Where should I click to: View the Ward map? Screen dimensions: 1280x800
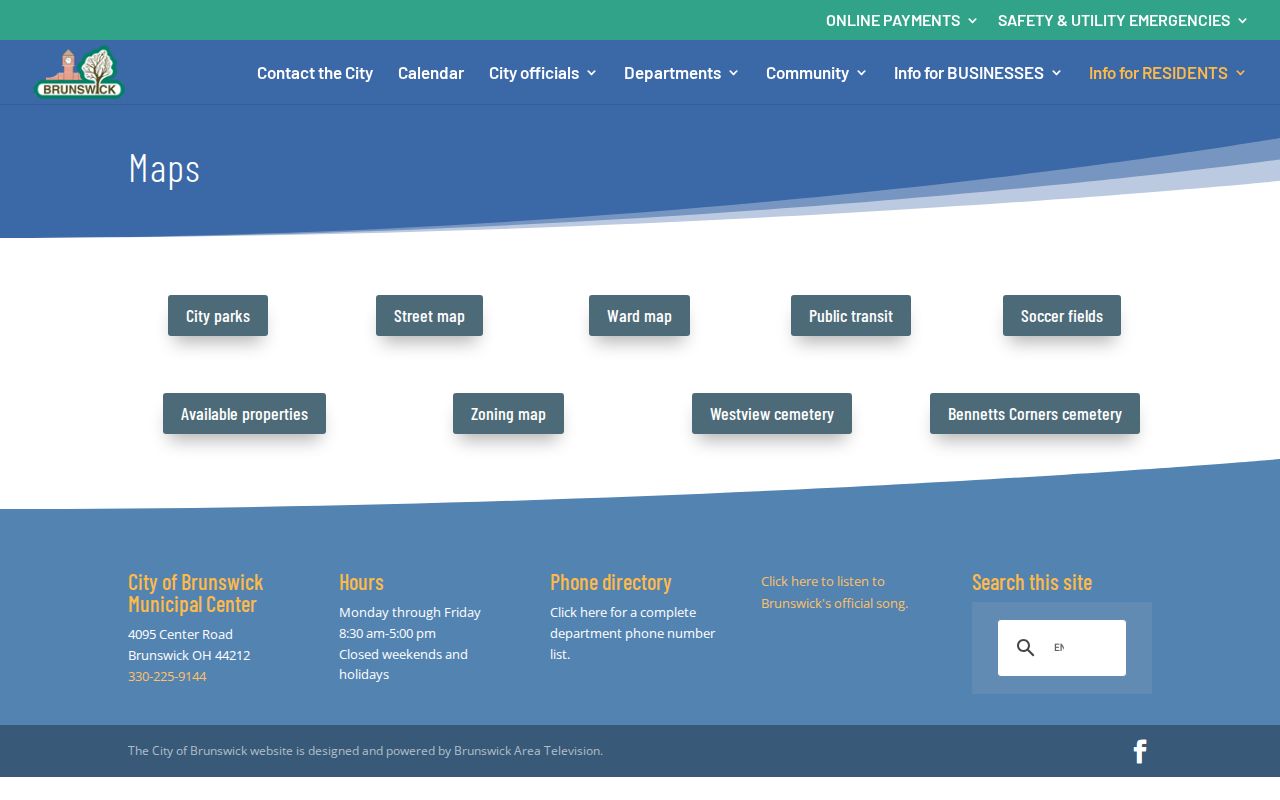639,316
